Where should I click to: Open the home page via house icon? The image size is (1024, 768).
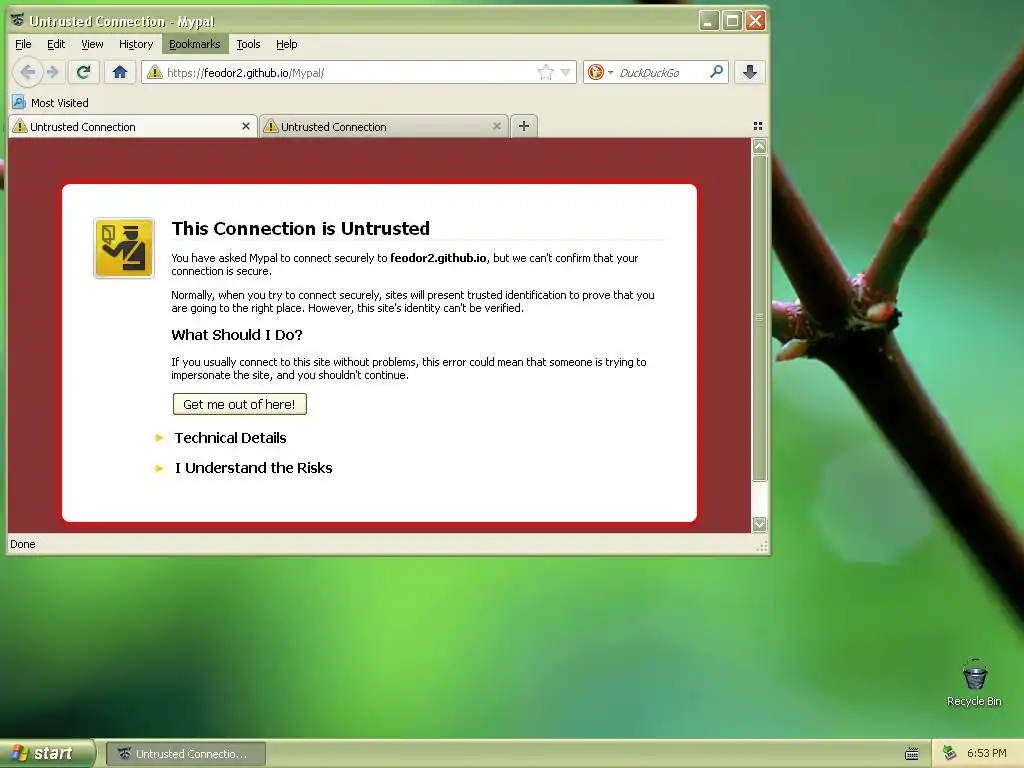point(120,72)
